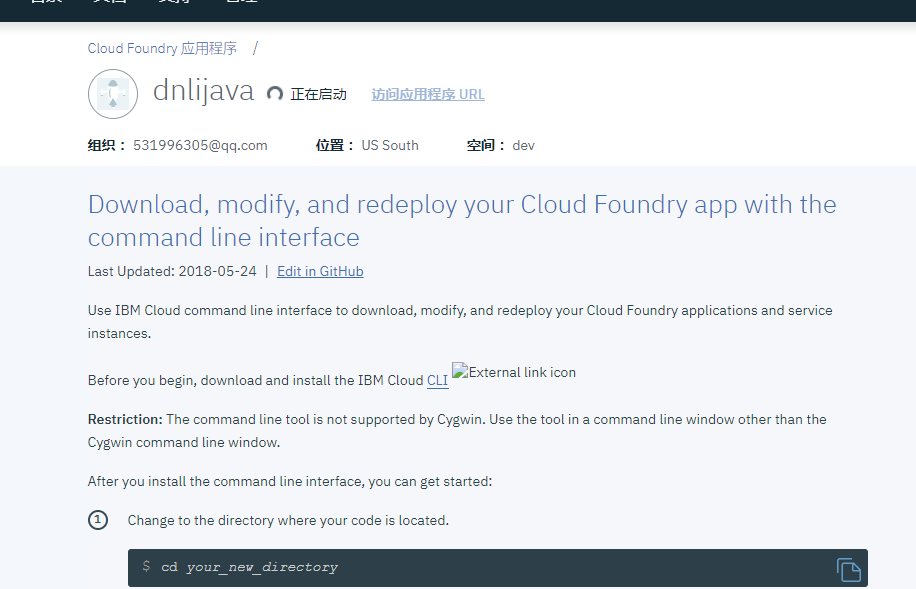Screen dimensions: 916x589
Task: Follow the Edit in GitHub link
Action: 320,271
